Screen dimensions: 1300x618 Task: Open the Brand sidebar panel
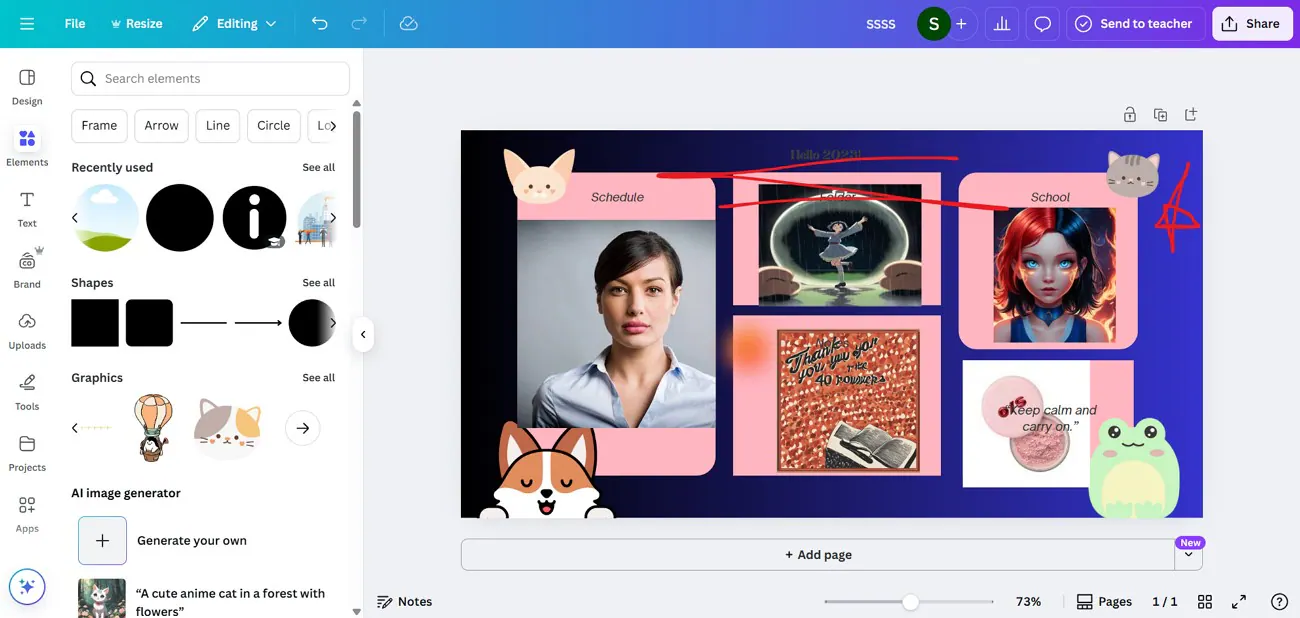point(27,270)
